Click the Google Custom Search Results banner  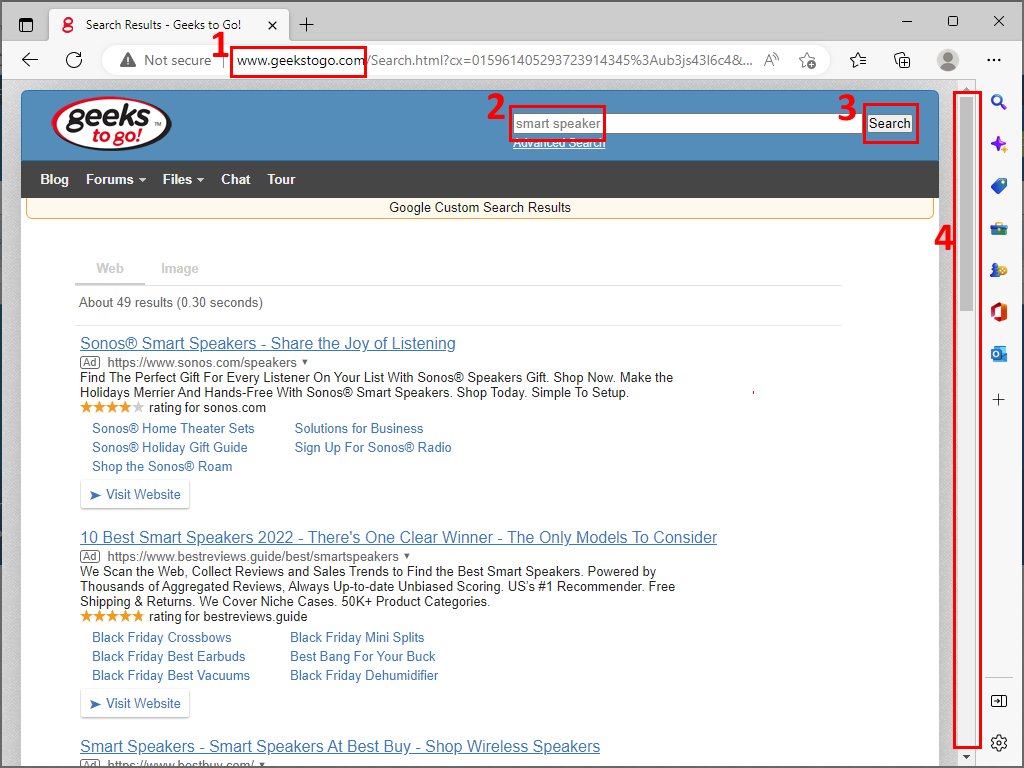(480, 208)
